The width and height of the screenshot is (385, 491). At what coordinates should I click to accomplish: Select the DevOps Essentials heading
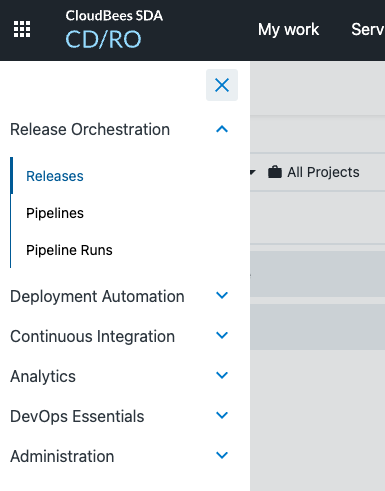coord(77,417)
